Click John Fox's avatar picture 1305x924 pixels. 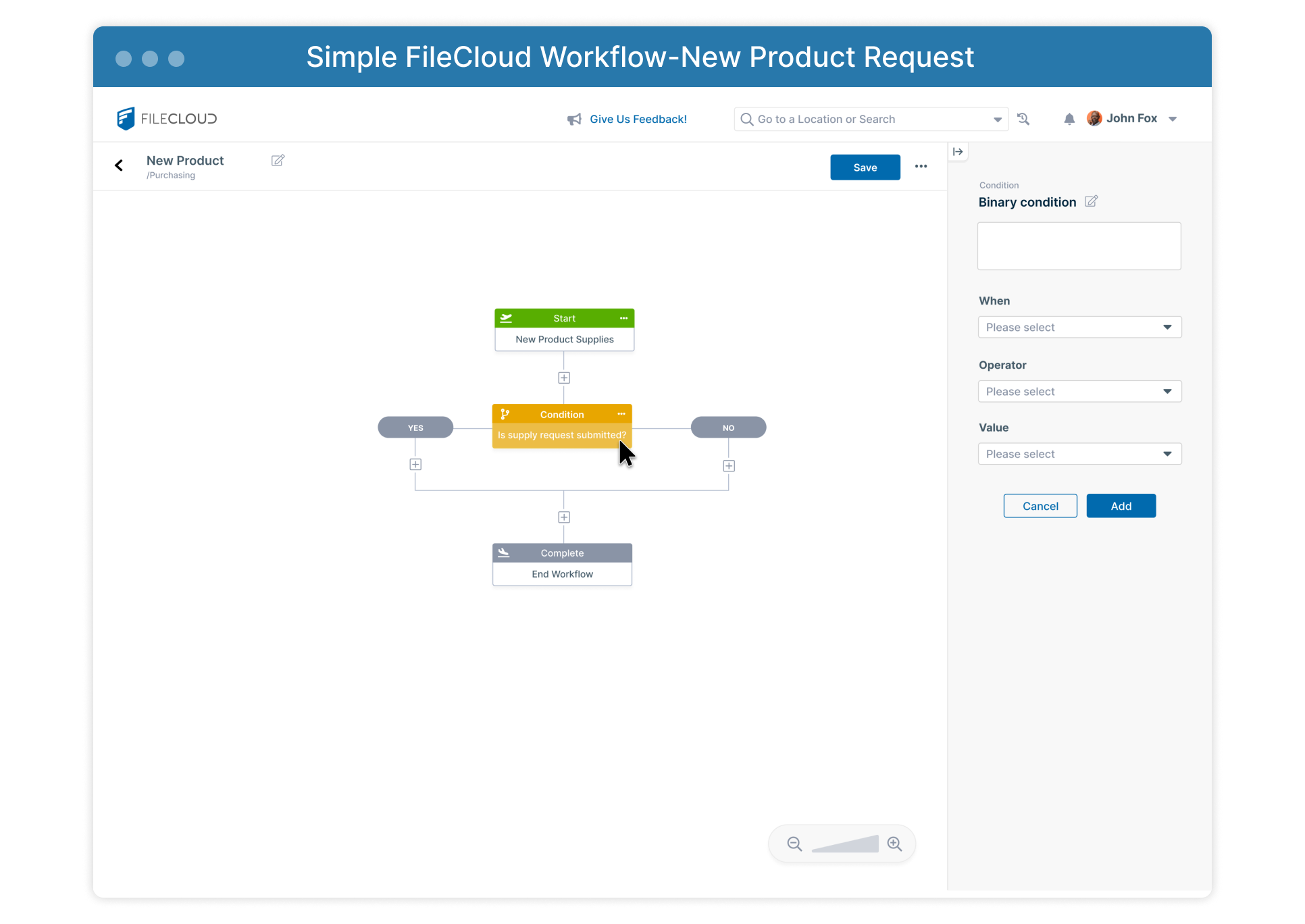tap(1094, 118)
